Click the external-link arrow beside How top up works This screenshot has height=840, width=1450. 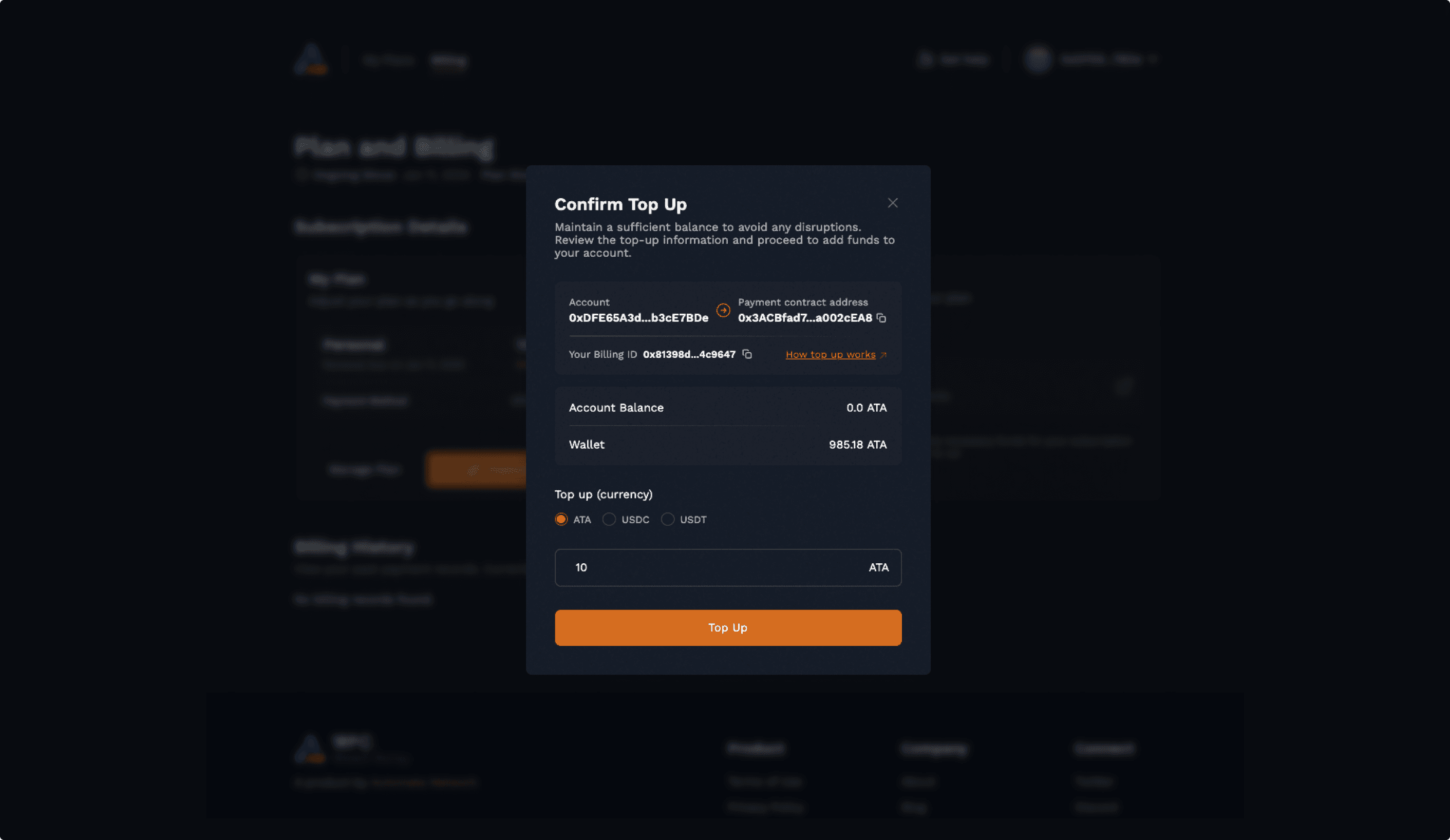(x=883, y=355)
